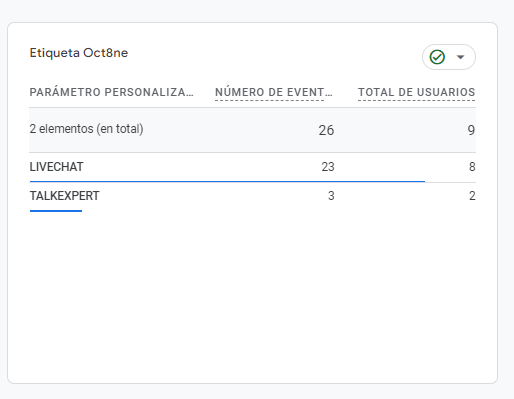The image size is (514, 399).
Task: Click the dashed underline beneath Número de eventos
Action: pyautogui.click(x=269, y=100)
